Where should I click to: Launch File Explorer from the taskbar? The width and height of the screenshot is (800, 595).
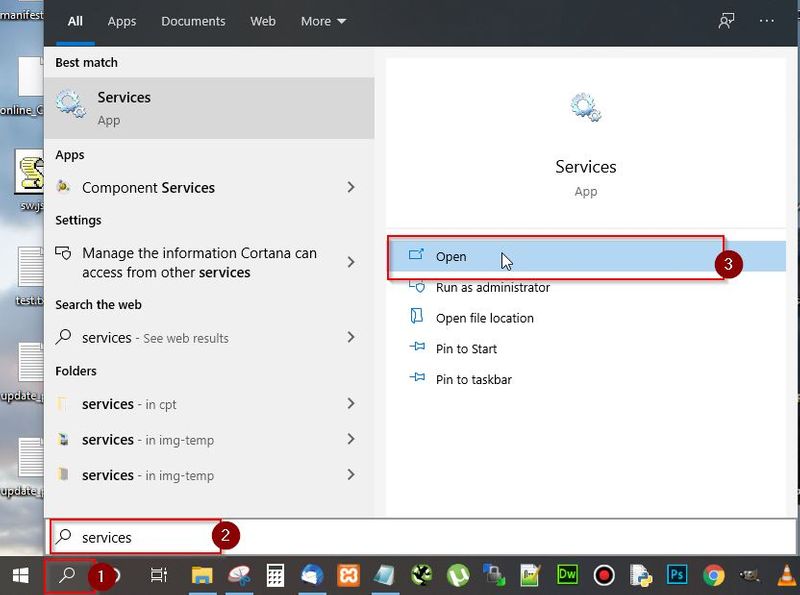pos(202,576)
